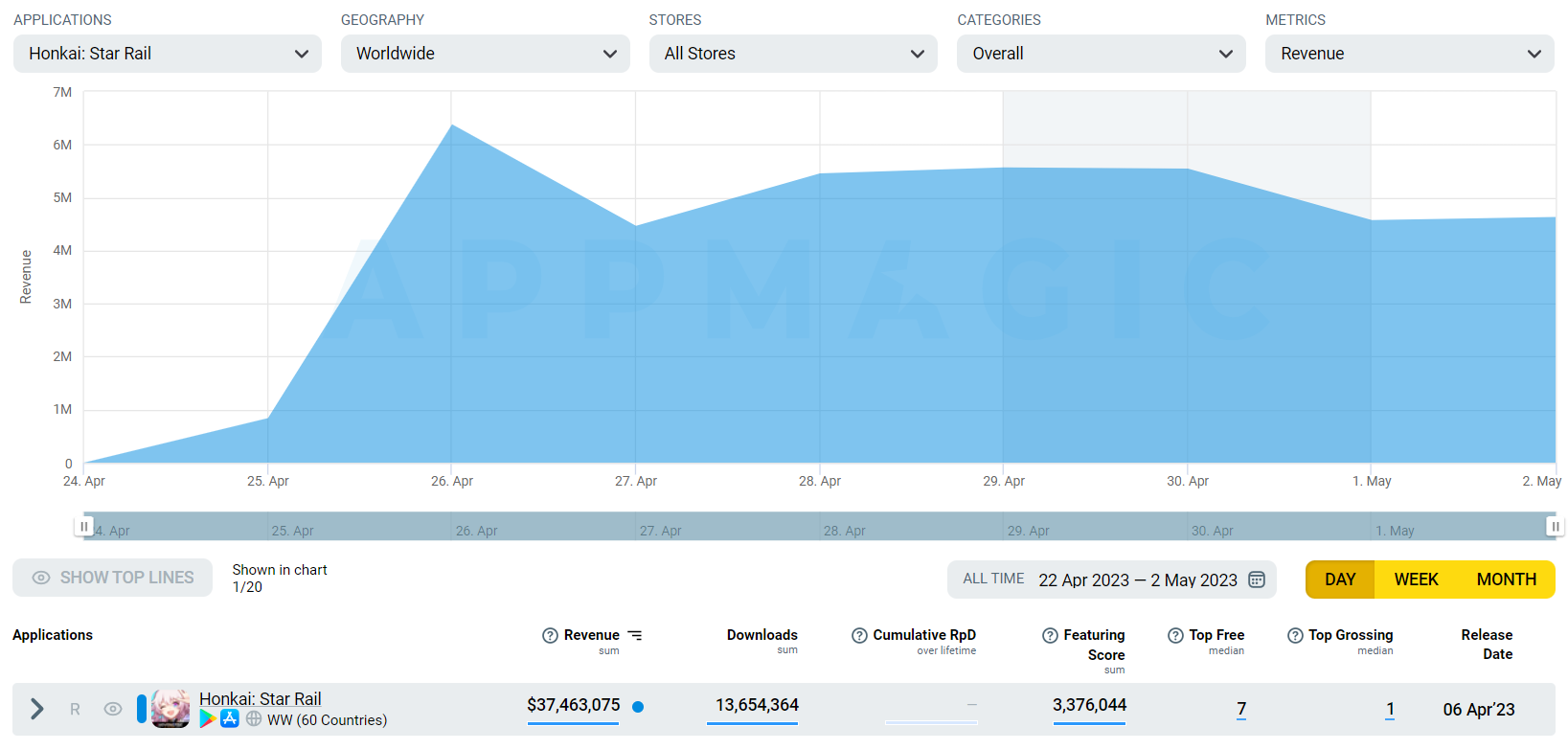The width and height of the screenshot is (1568, 750).
Task: Click the blue line color swatch
Action: point(142,709)
